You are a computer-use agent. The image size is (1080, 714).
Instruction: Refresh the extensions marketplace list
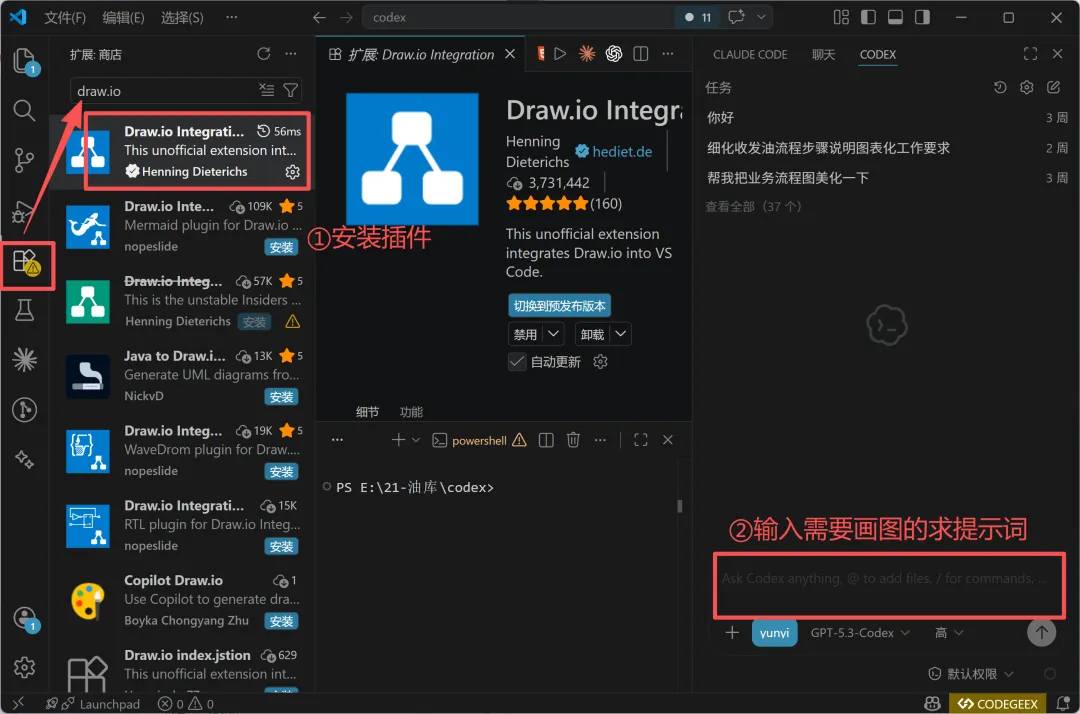click(264, 54)
